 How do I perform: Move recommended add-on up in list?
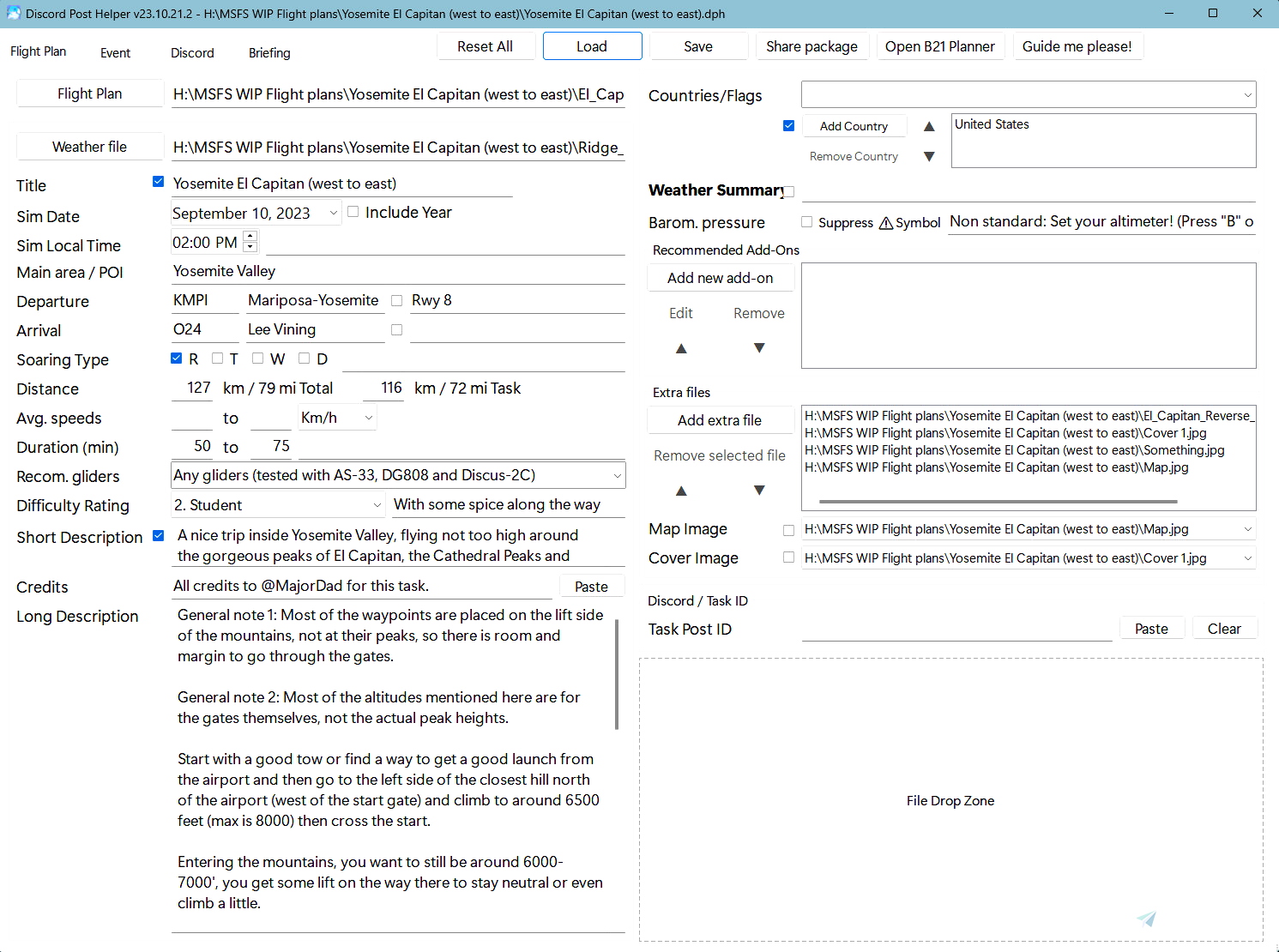coord(681,348)
